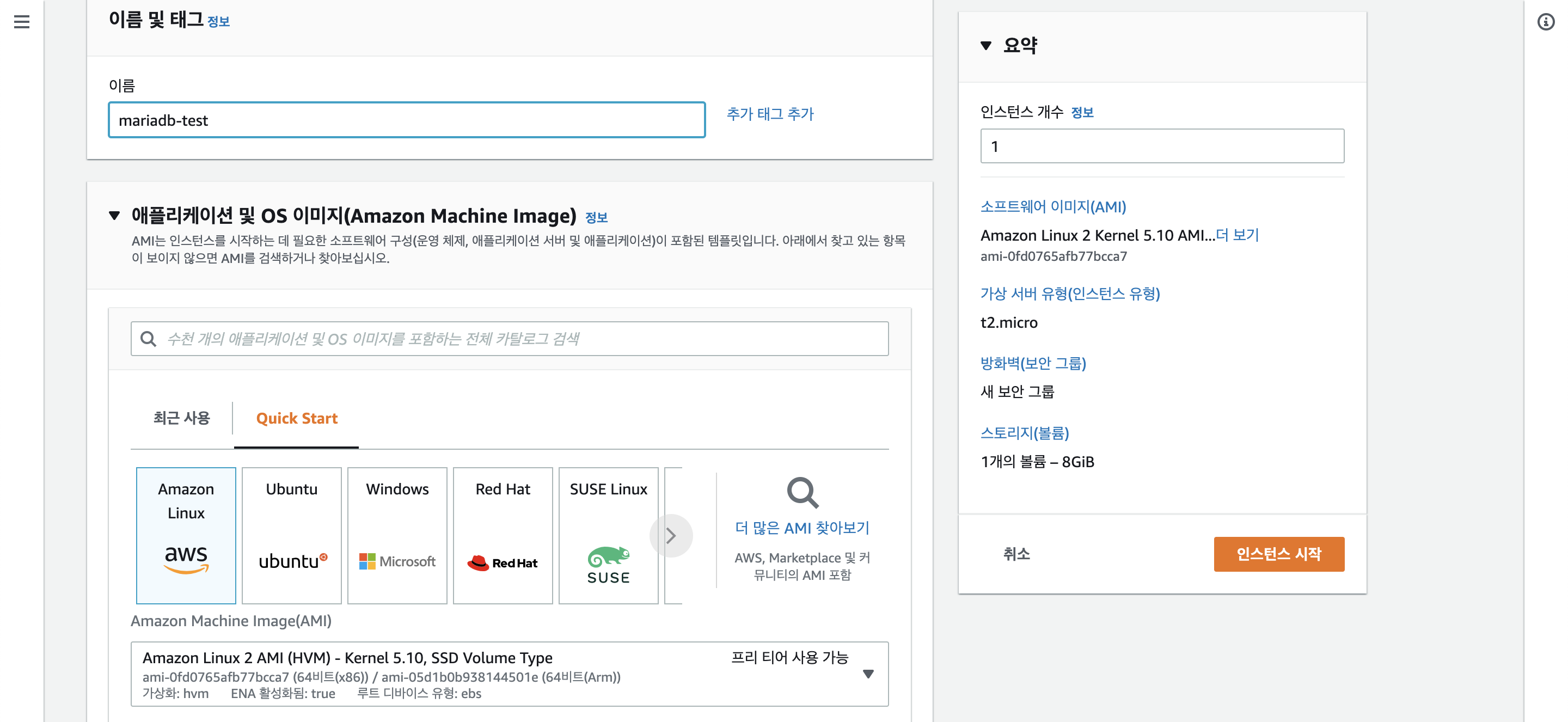Click the 추가 태그 추가 link

tap(770, 114)
